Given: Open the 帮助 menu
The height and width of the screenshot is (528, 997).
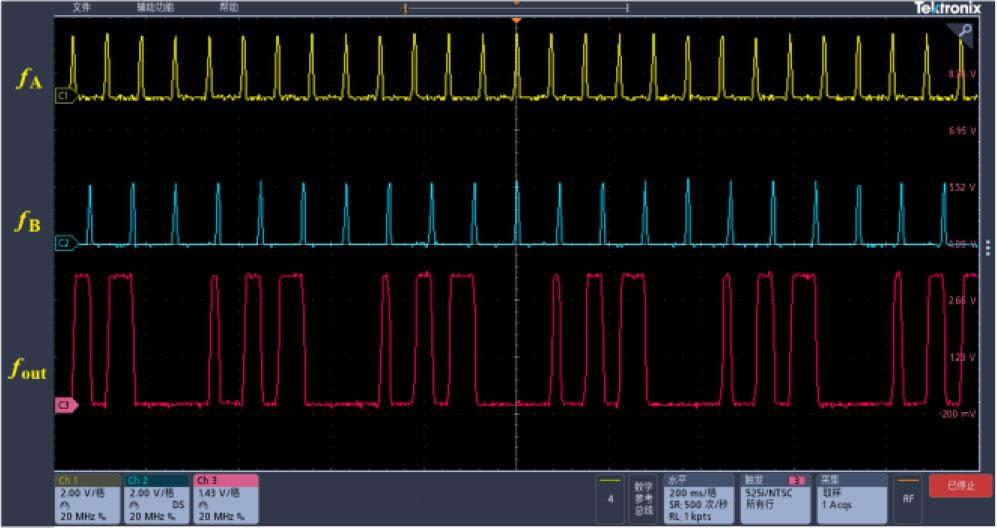Looking at the screenshot, I should pyautogui.click(x=229, y=7).
